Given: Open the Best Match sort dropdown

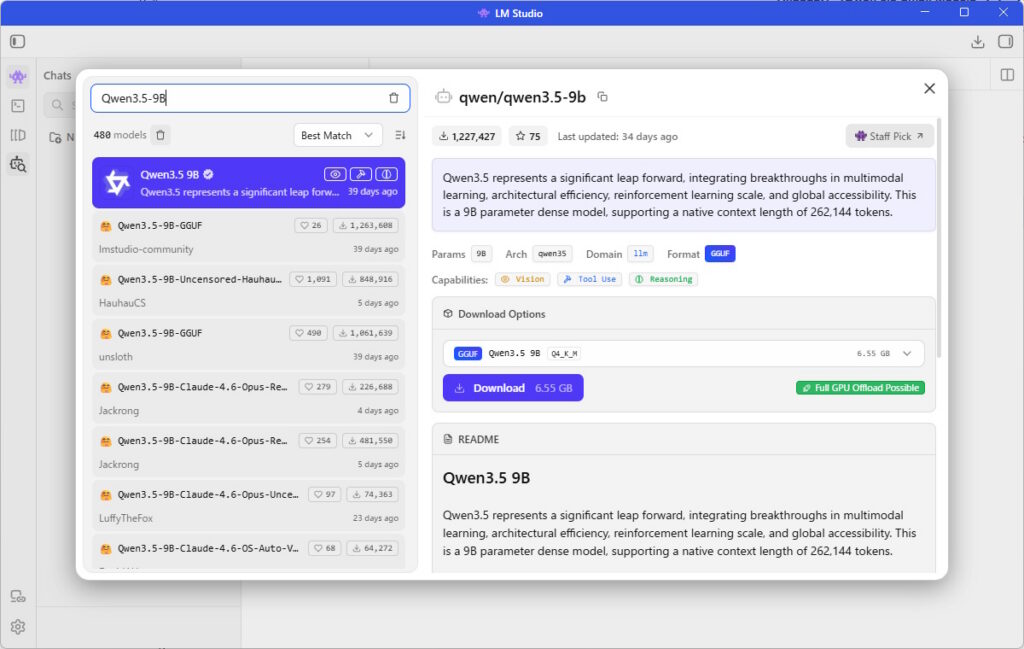Looking at the screenshot, I should [338, 135].
